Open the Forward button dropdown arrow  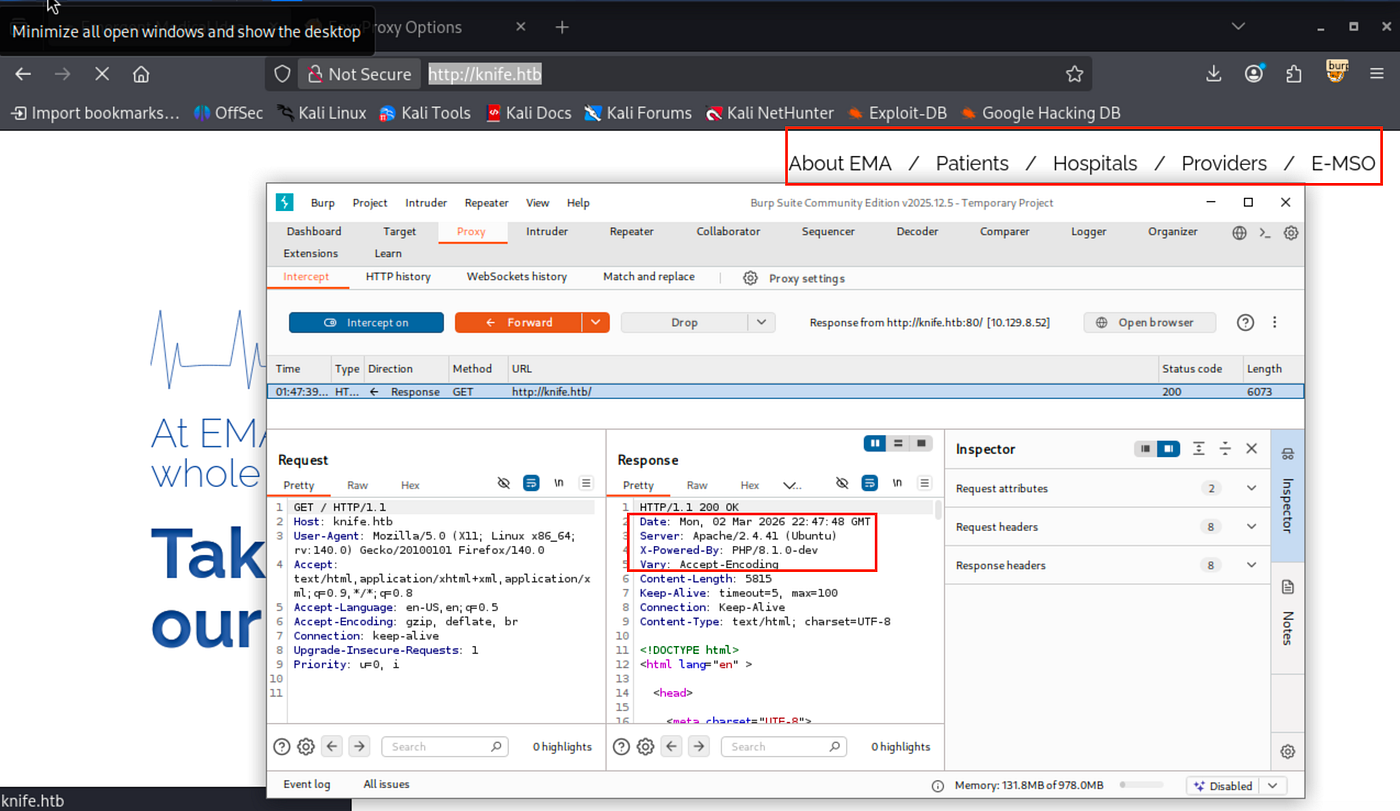[596, 323]
